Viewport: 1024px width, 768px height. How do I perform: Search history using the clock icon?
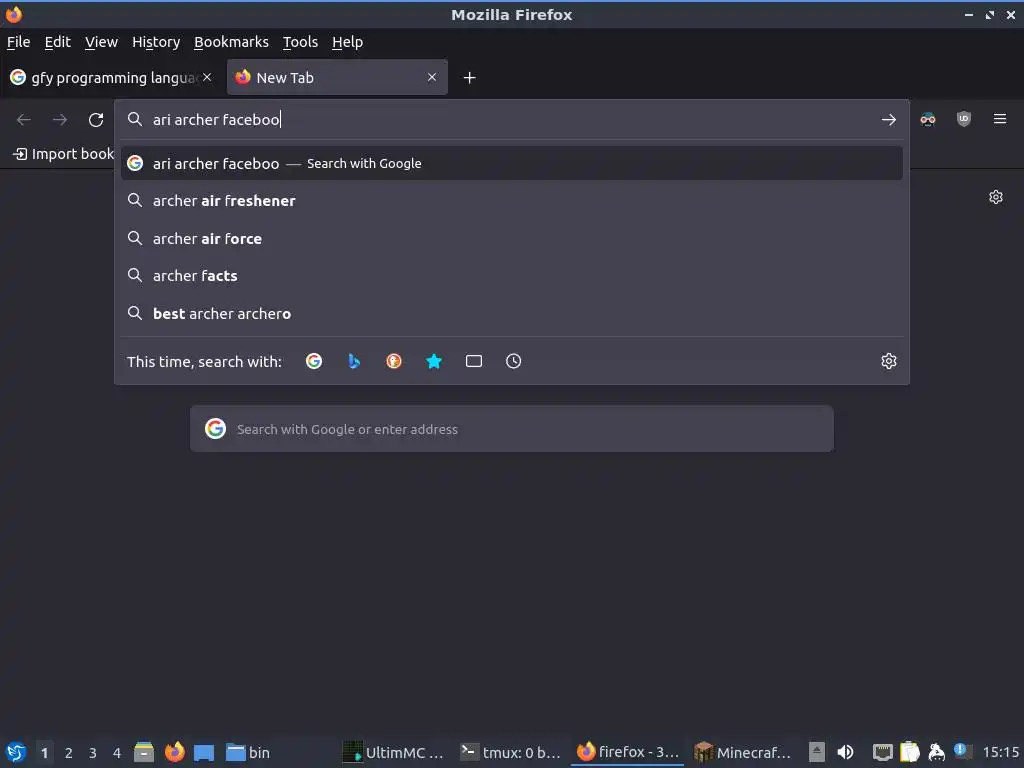point(513,361)
